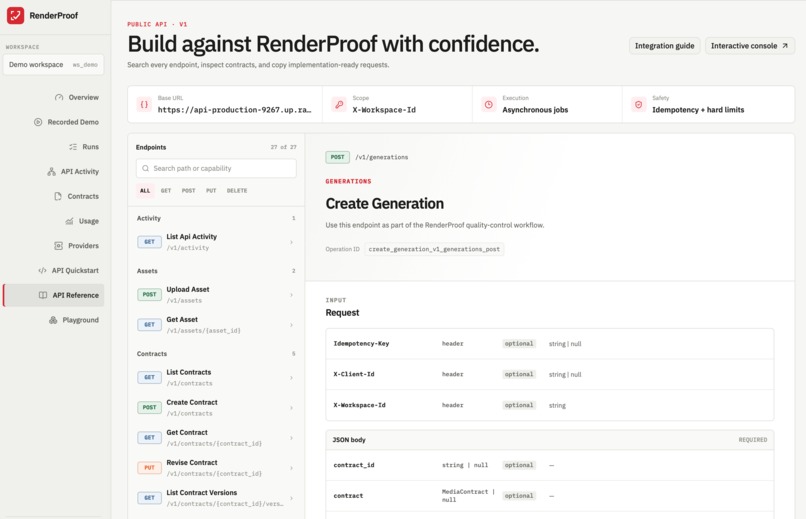806x519 pixels.
Task: Filter endpoints by DELETE method
Action: click(x=237, y=191)
